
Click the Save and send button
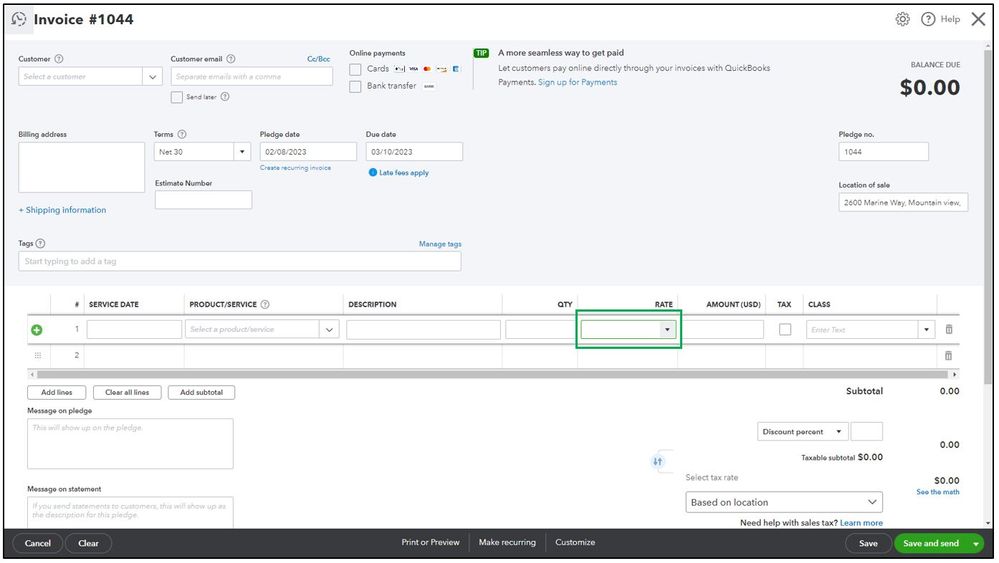click(931, 543)
